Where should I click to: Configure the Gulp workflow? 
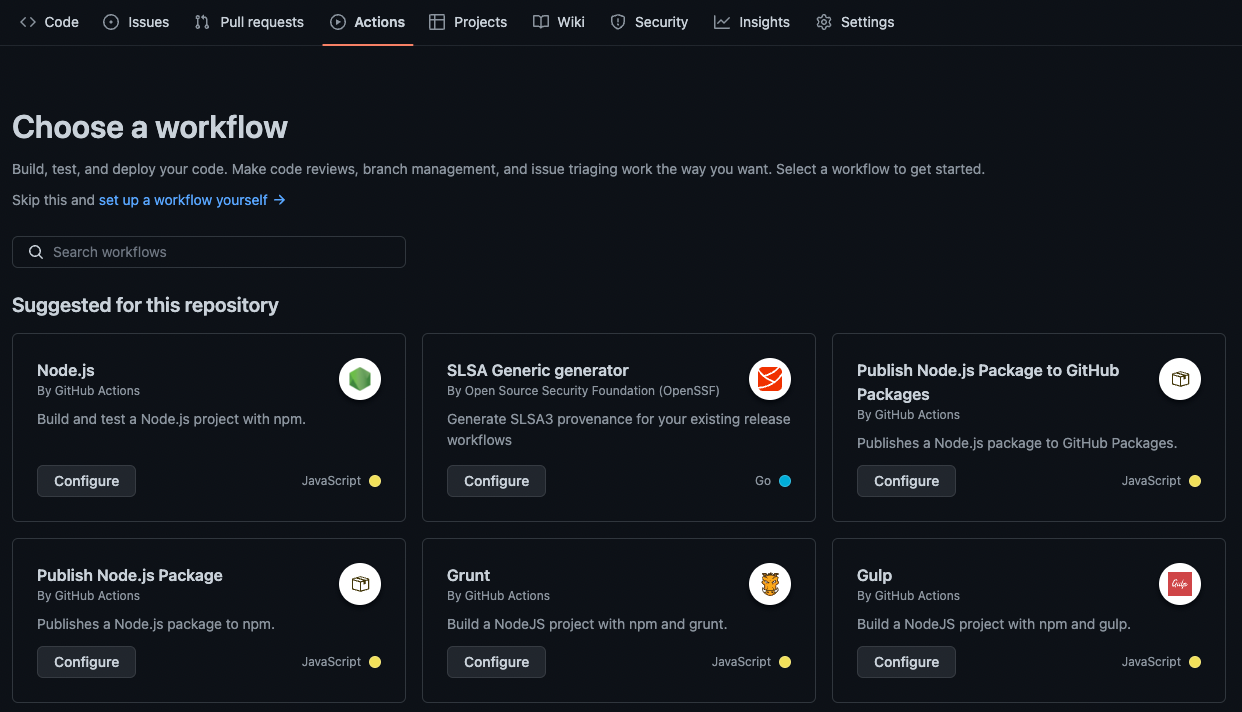[x=906, y=662]
